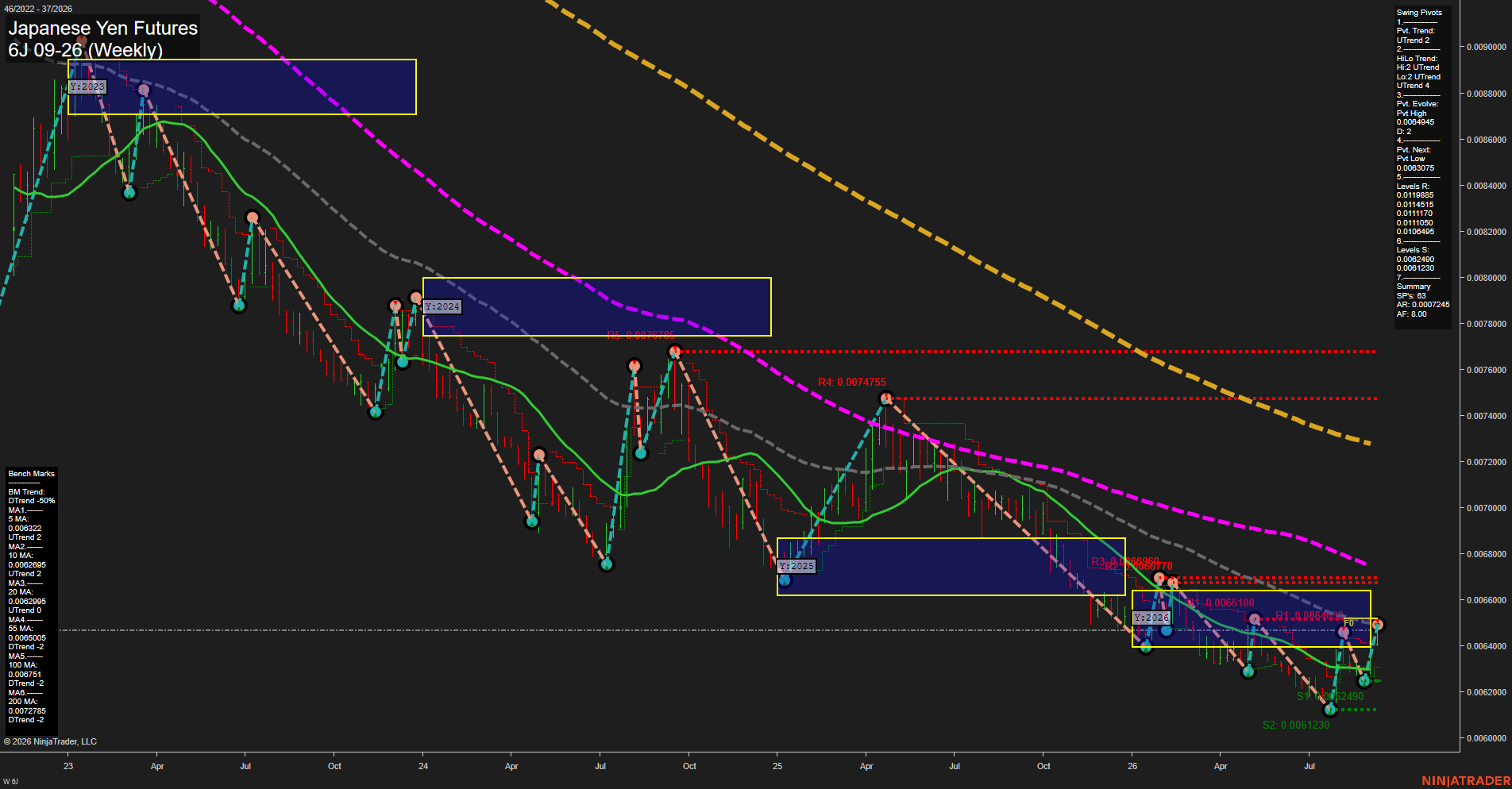Click the swing high pivot marker at R4
Viewport: 1512px width, 789px height.
point(886,398)
